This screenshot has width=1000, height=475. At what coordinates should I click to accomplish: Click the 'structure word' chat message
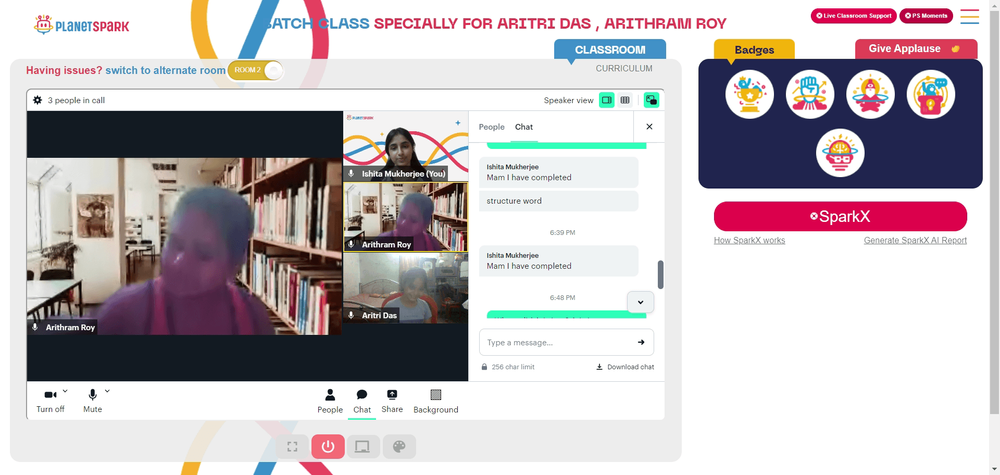point(559,201)
